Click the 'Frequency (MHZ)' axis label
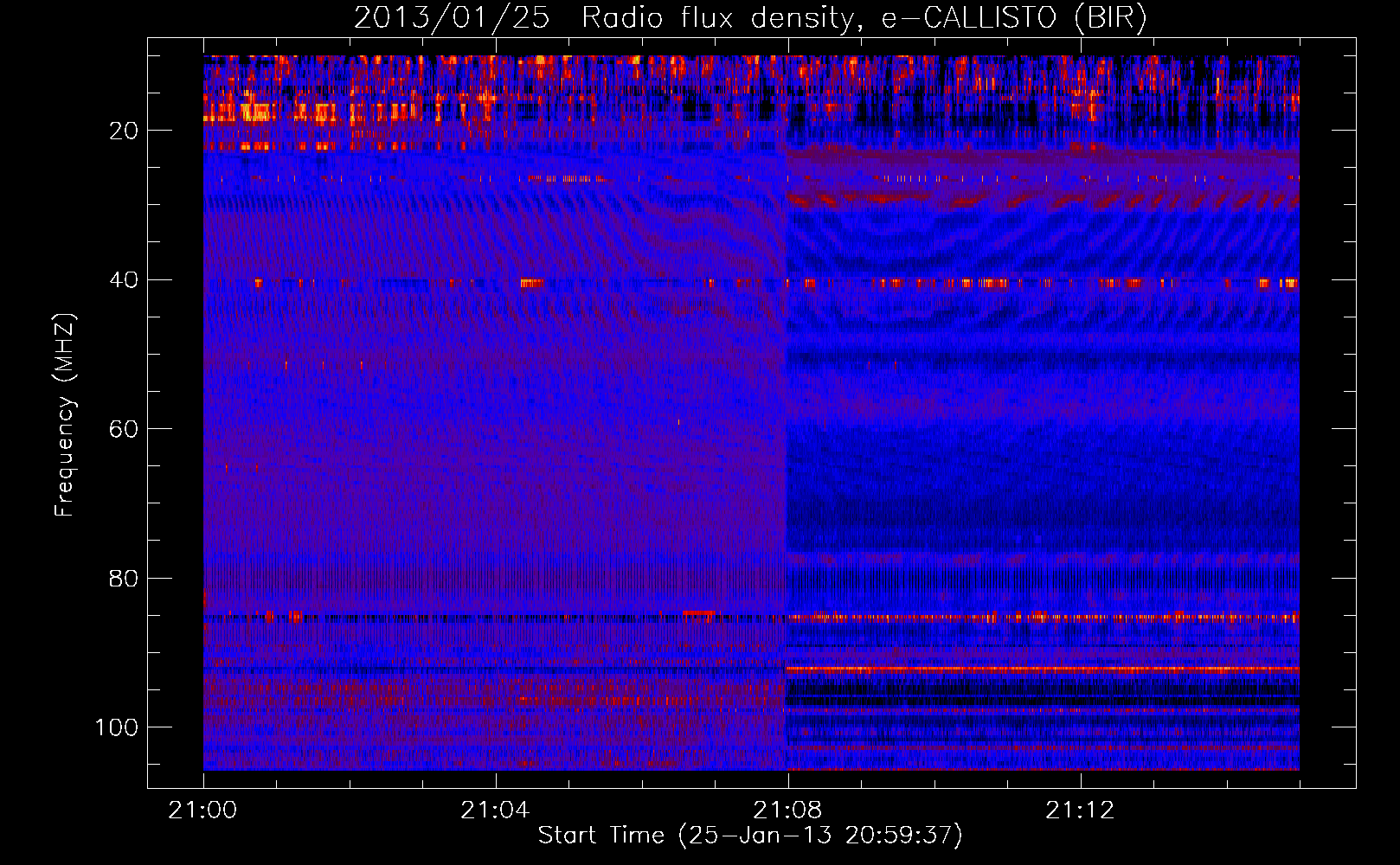 65,414
